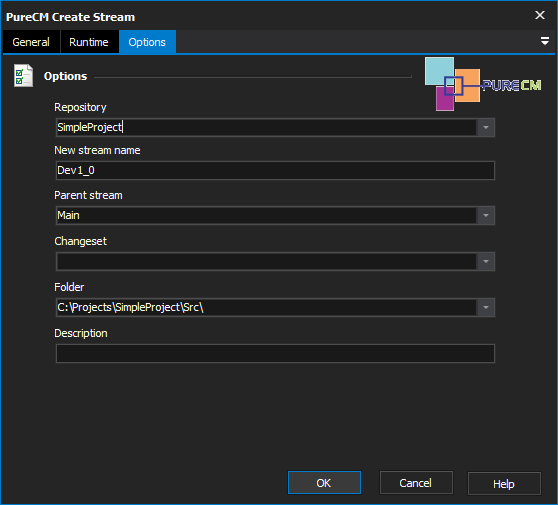
Task: Select the Options tab
Action: click(x=147, y=42)
